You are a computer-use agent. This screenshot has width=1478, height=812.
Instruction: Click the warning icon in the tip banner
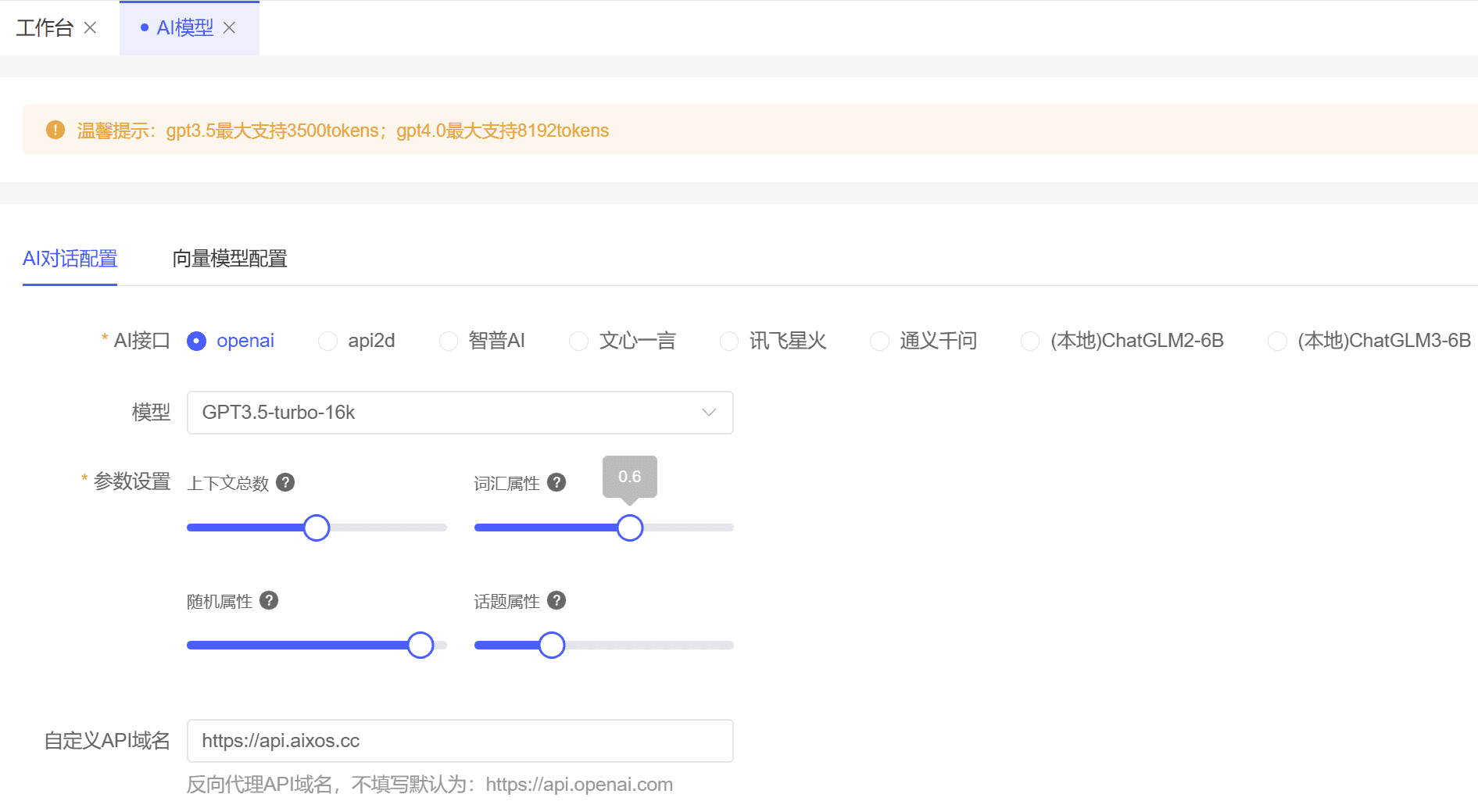55,130
